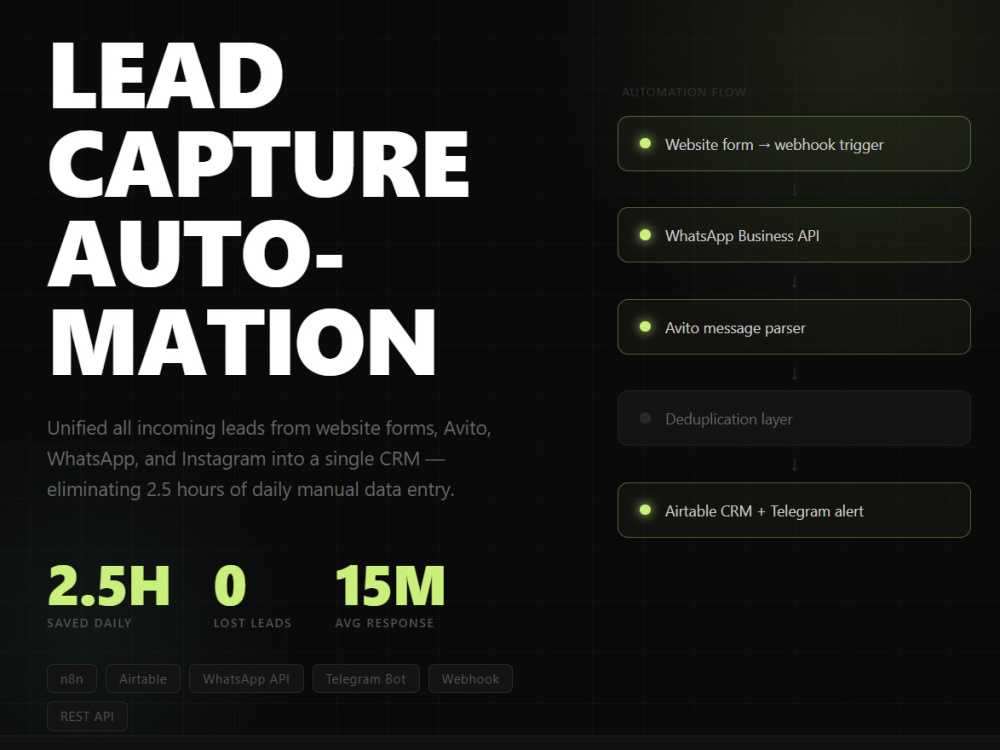Click the AVG RESPONSE label
This screenshot has width=1000, height=750.
pos(385,623)
